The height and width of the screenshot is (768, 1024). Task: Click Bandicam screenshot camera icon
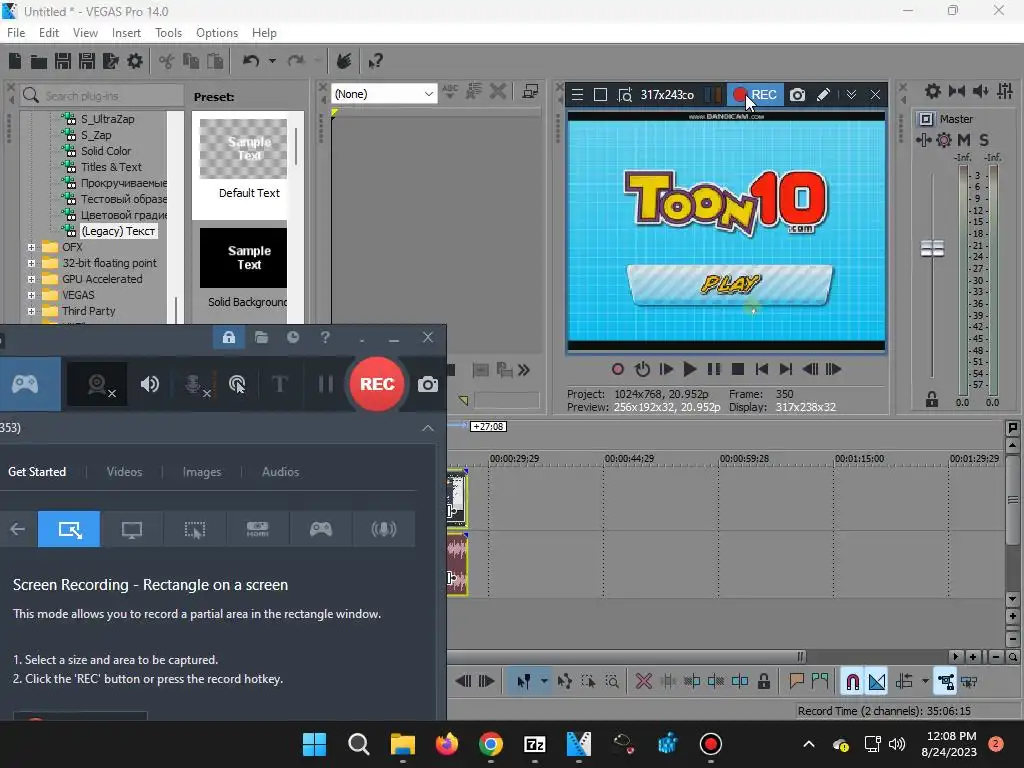(428, 384)
